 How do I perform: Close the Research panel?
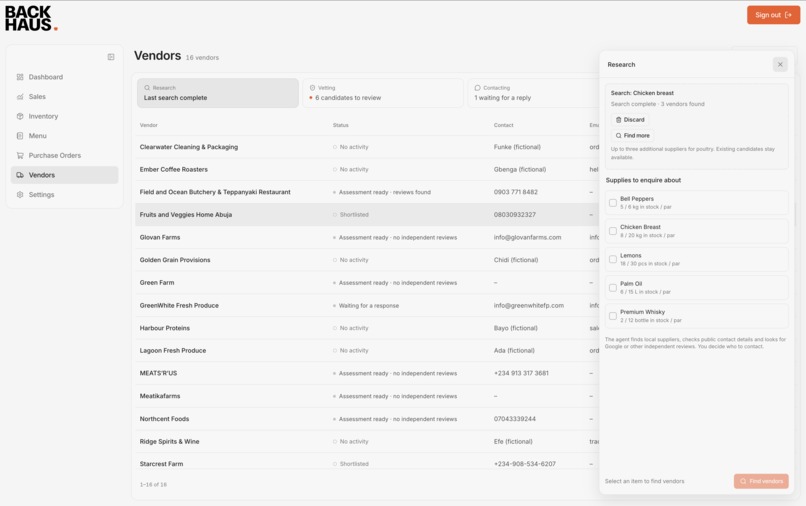click(x=780, y=64)
